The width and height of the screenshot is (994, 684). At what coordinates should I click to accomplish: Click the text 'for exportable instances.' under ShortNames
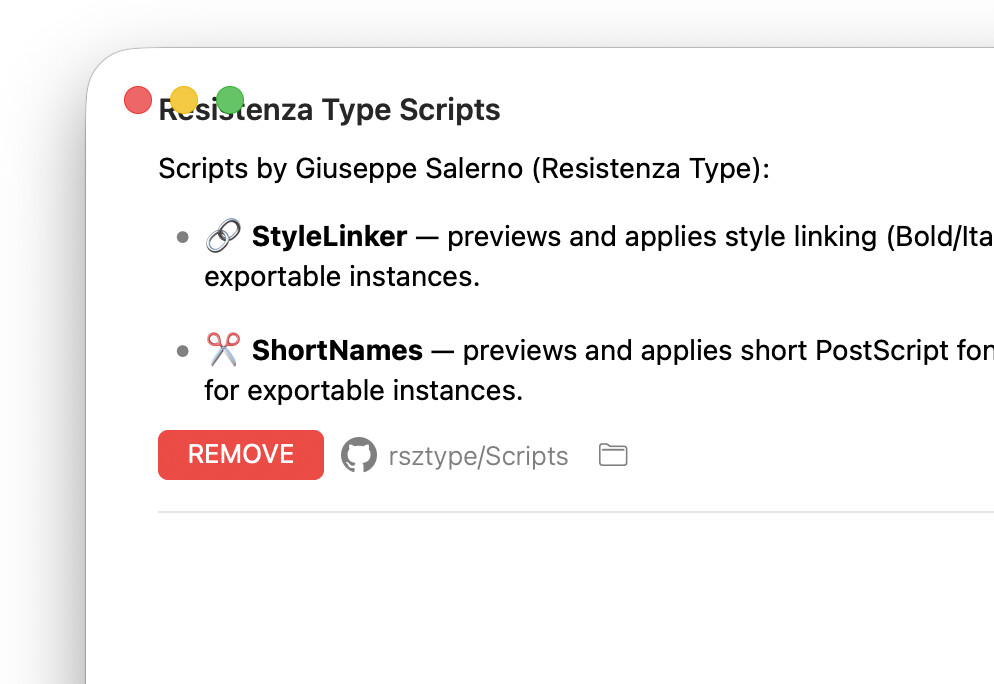(x=363, y=390)
